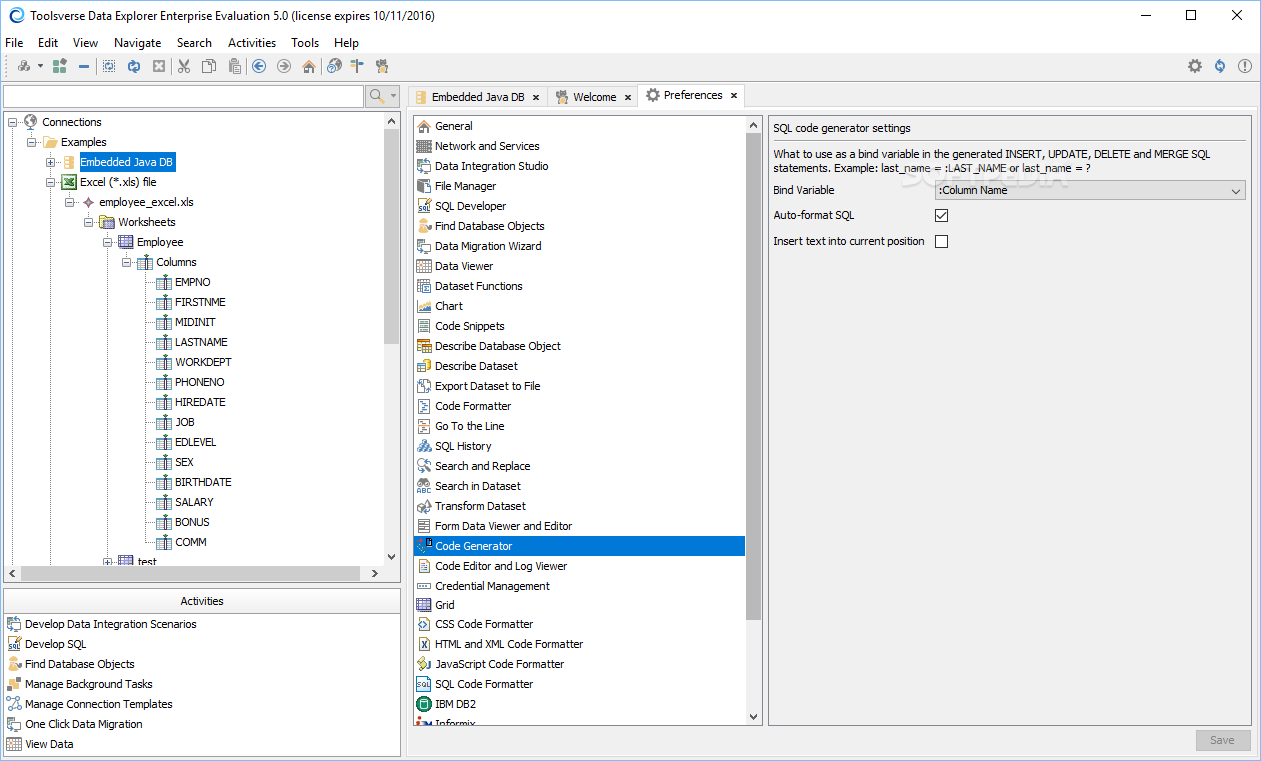Open Find Database Objects activity

pyautogui.click(x=80, y=664)
